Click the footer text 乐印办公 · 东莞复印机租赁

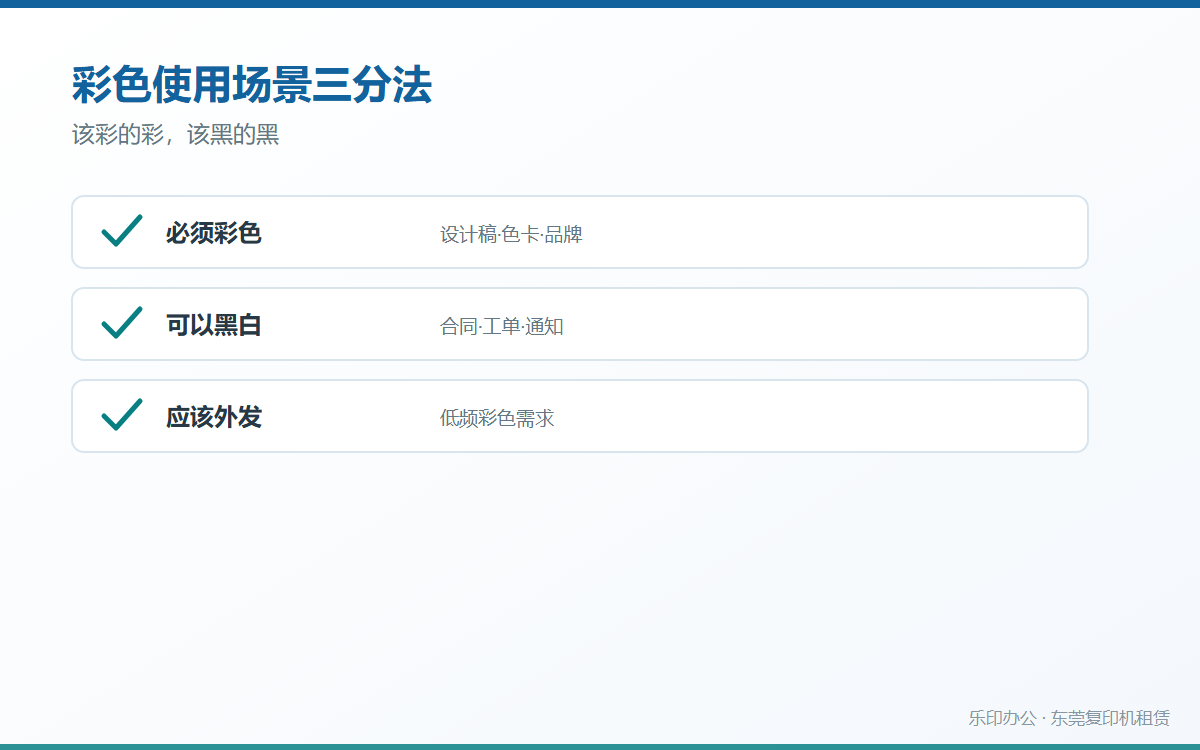coord(1069,718)
